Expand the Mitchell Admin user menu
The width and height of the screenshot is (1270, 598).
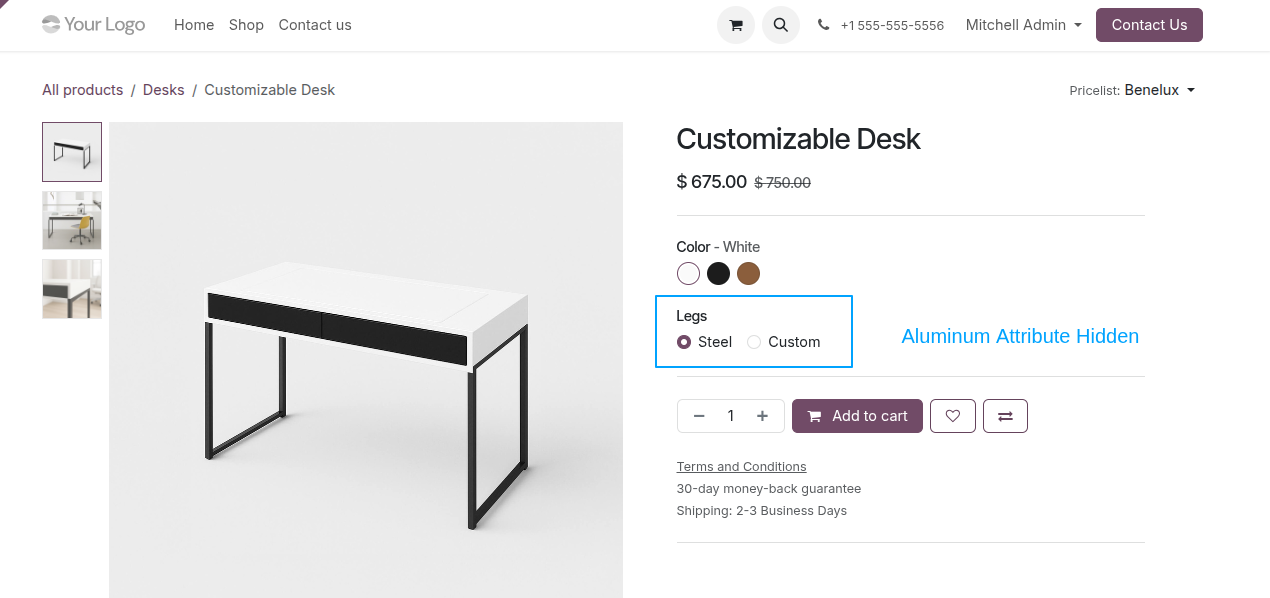click(x=1024, y=25)
